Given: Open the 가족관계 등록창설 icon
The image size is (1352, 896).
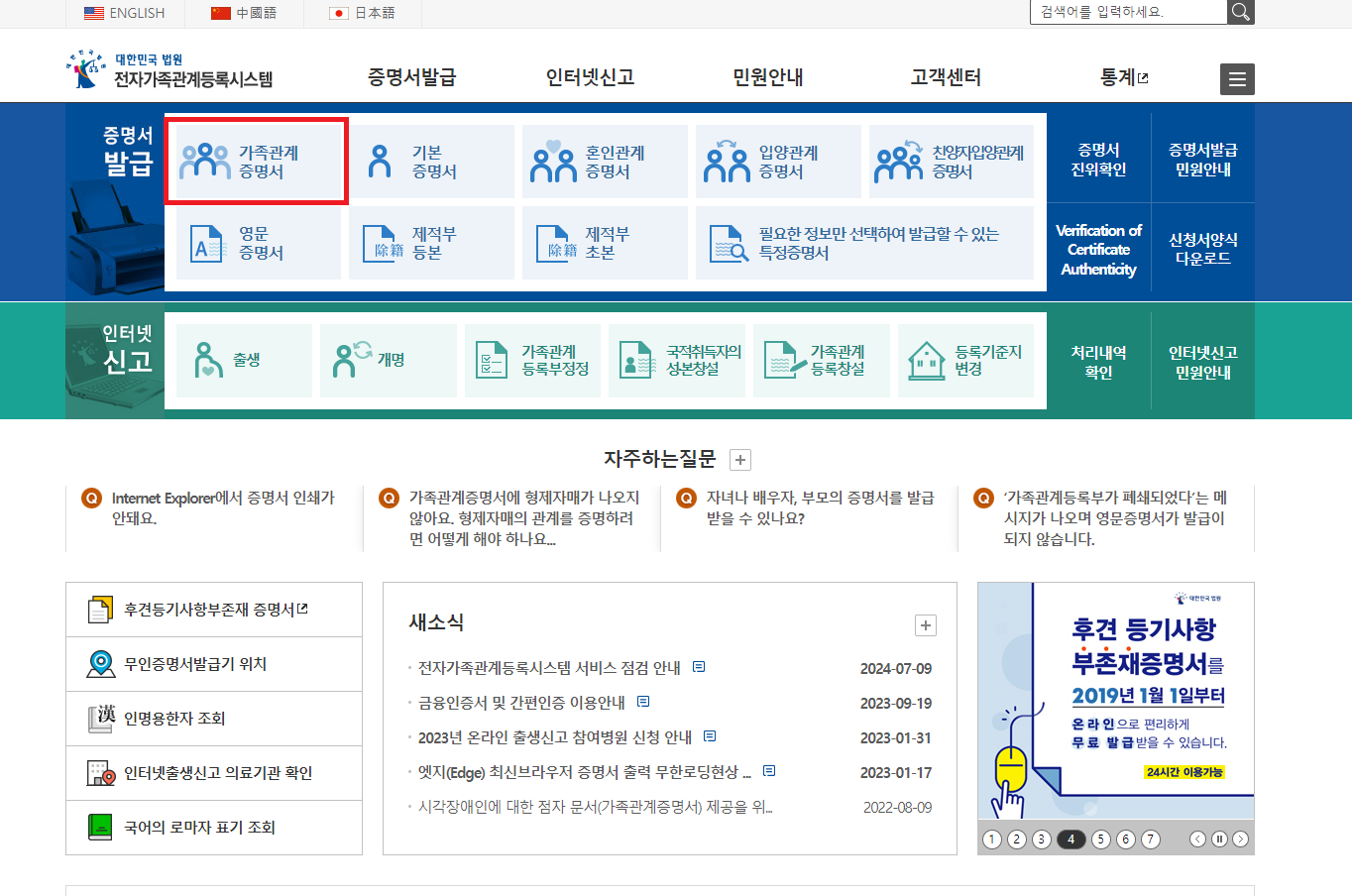Looking at the screenshot, I should 821,360.
